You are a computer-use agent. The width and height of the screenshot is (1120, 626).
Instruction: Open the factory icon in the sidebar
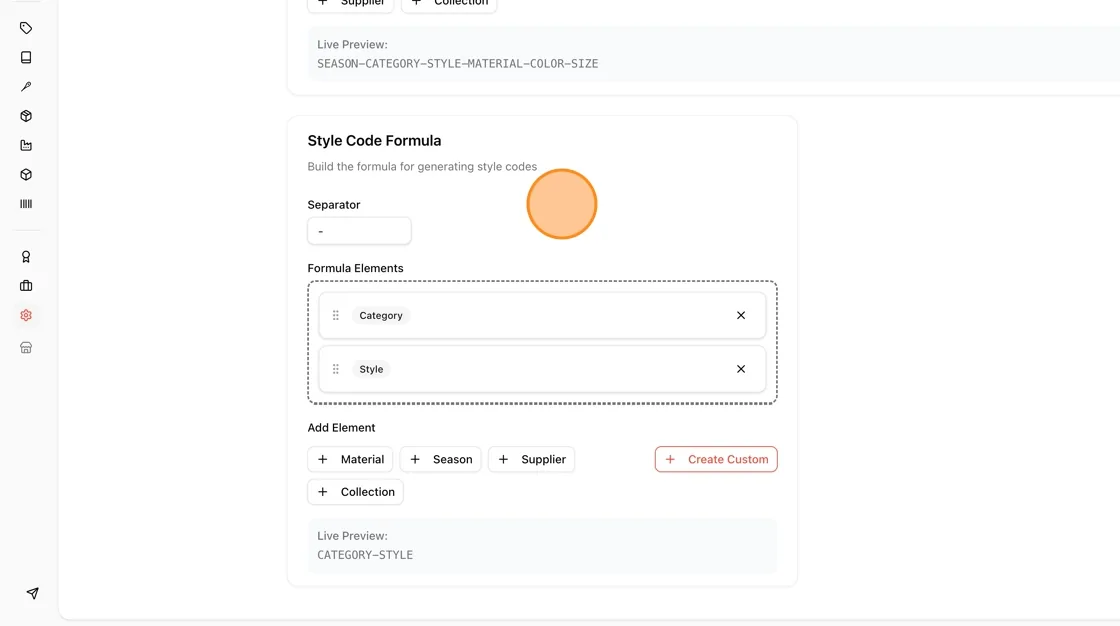point(26,145)
